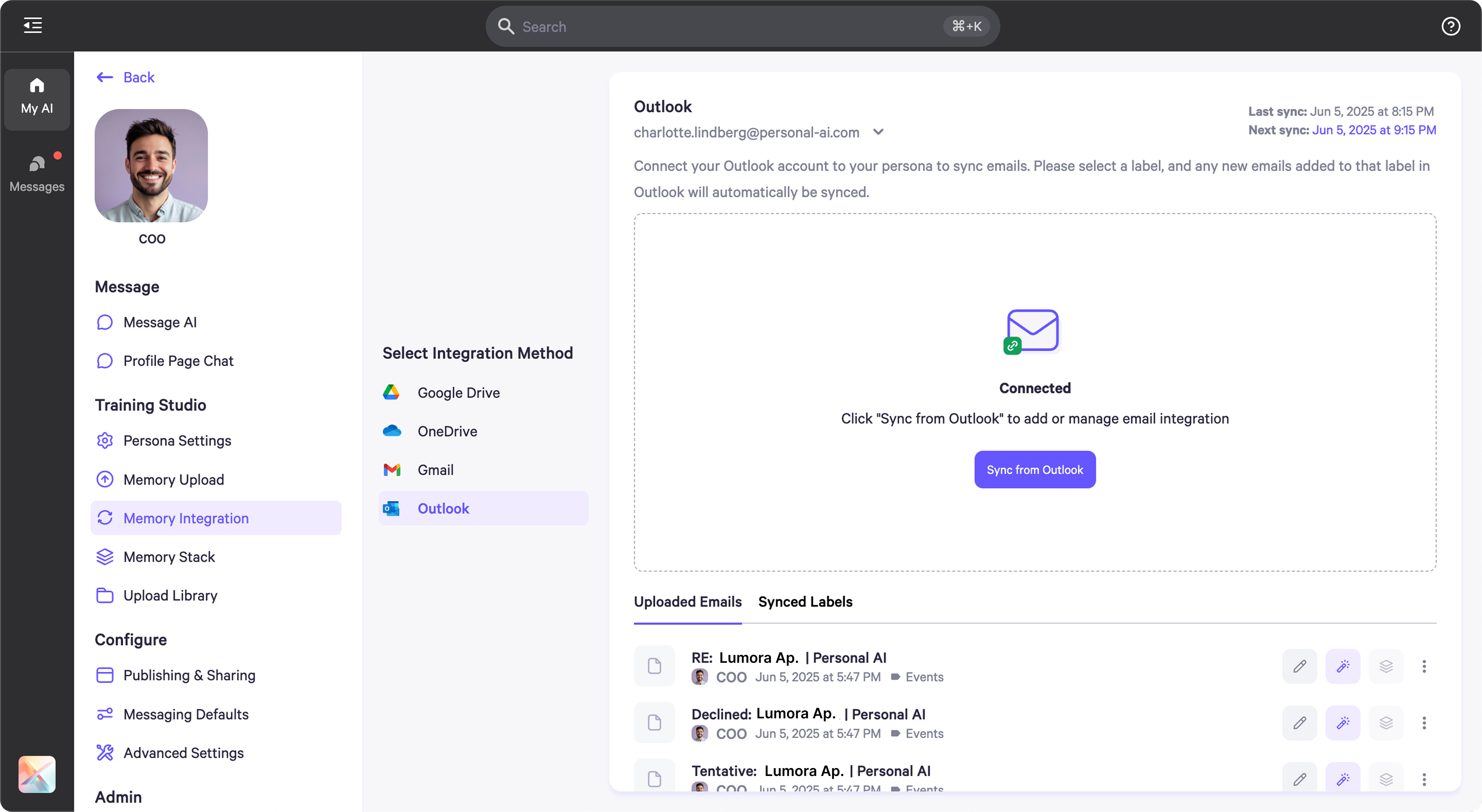Open more options for Declined: Lumora Ap.
Screen dimensions: 1482x812
(x=1424, y=722)
